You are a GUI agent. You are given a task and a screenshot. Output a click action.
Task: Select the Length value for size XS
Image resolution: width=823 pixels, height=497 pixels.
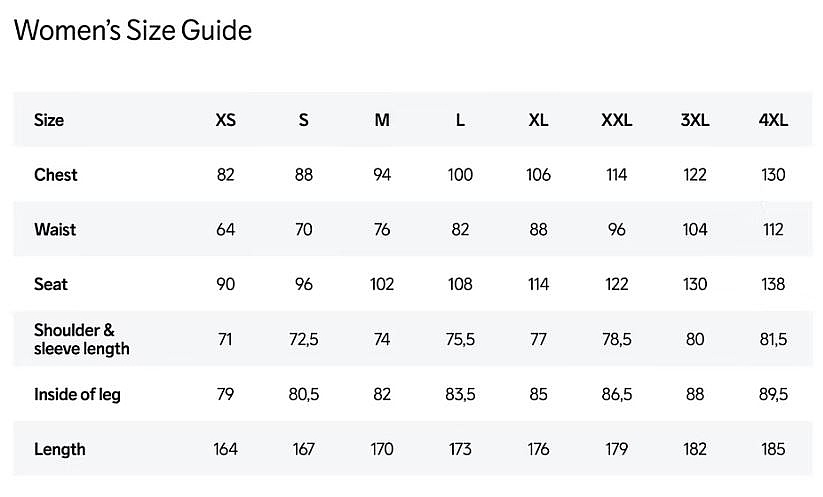click(226, 449)
